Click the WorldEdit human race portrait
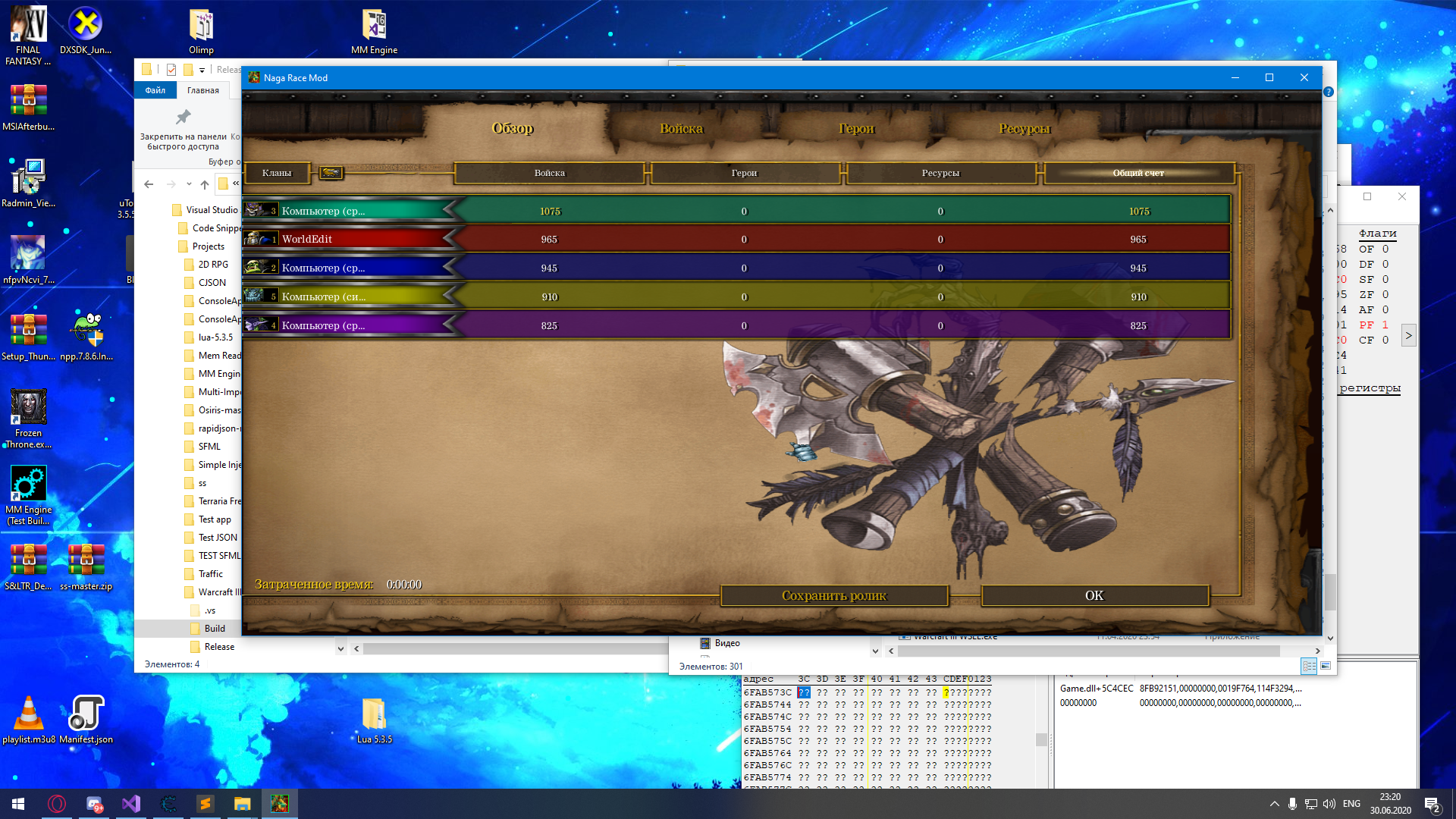1456x819 pixels. (x=256, y=239)
